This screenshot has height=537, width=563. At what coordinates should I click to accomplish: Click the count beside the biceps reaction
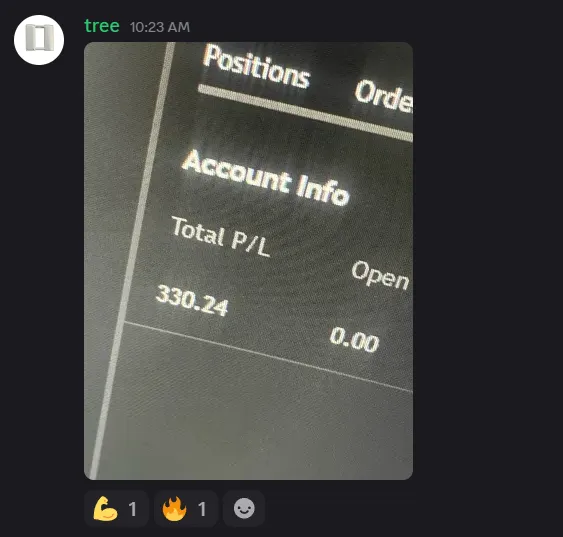pos(132,509)
